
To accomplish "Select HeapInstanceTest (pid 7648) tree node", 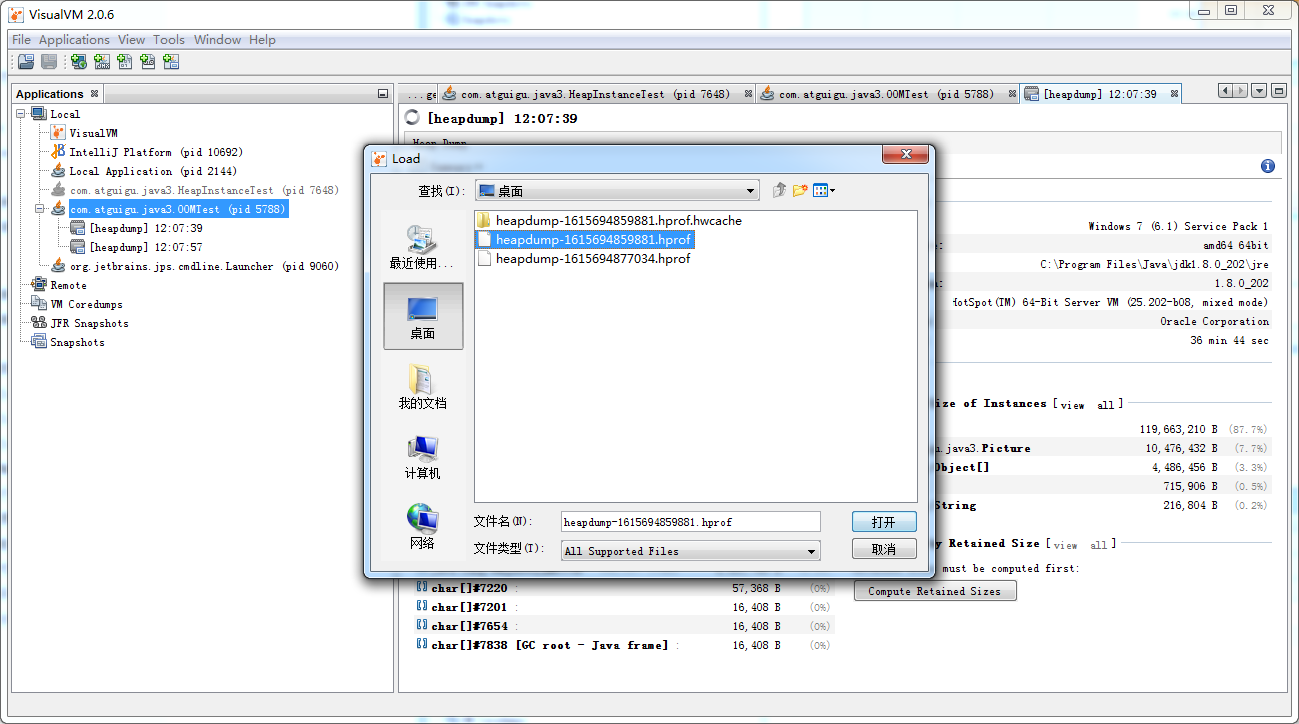I will 204,190.
